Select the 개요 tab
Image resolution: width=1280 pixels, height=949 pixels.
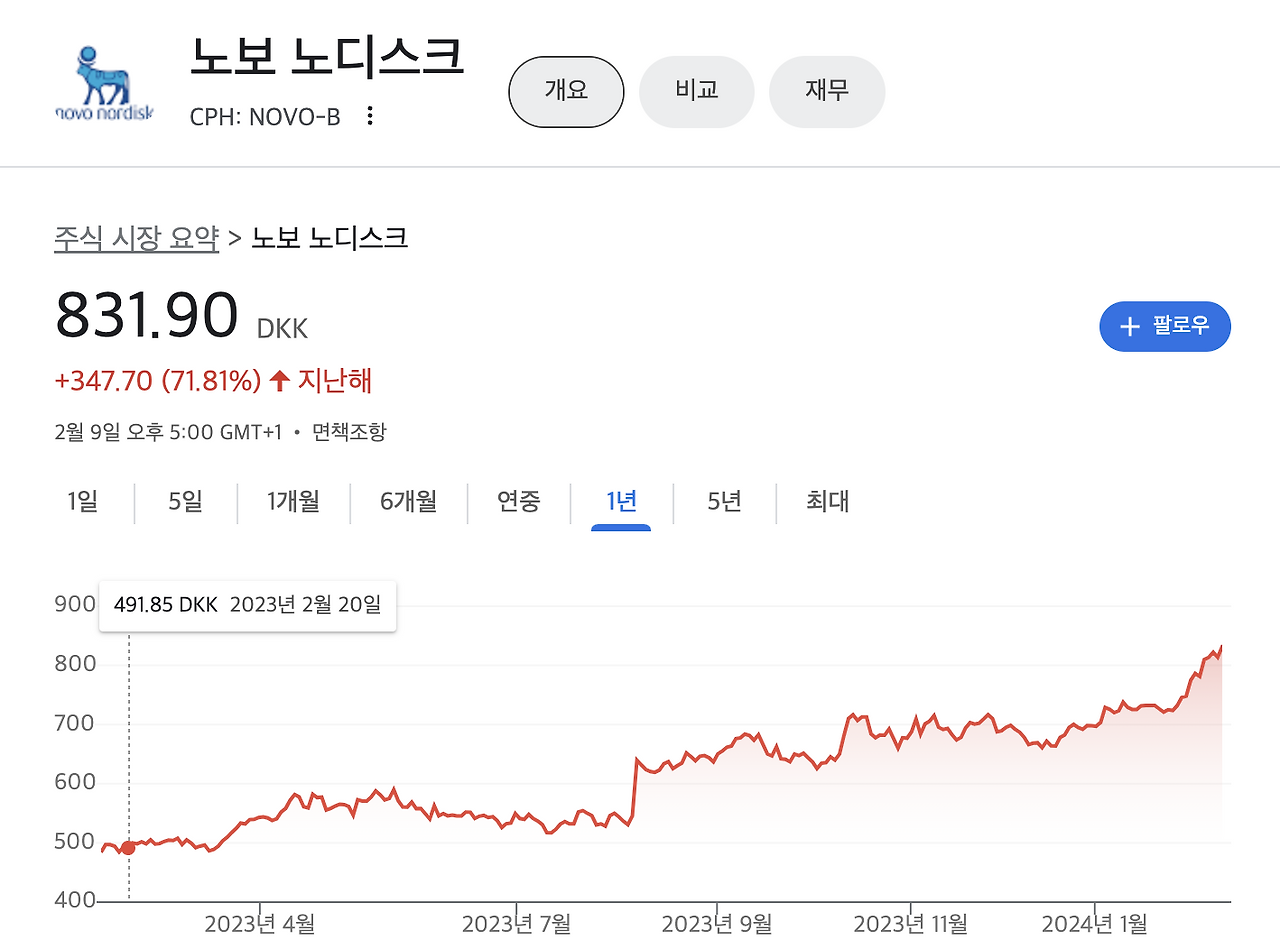point(566,91)
